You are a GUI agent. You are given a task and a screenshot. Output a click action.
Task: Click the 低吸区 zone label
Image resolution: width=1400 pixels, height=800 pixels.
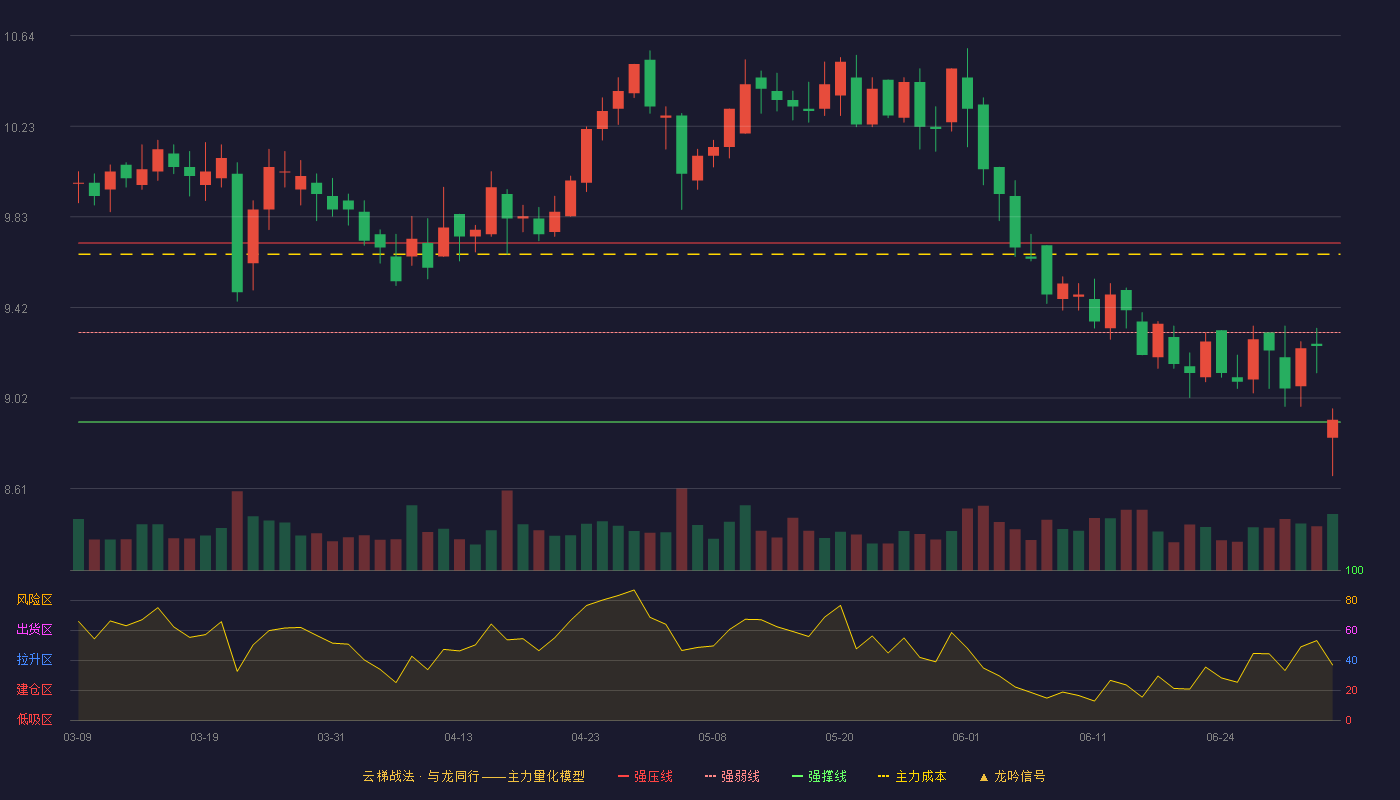34,720
